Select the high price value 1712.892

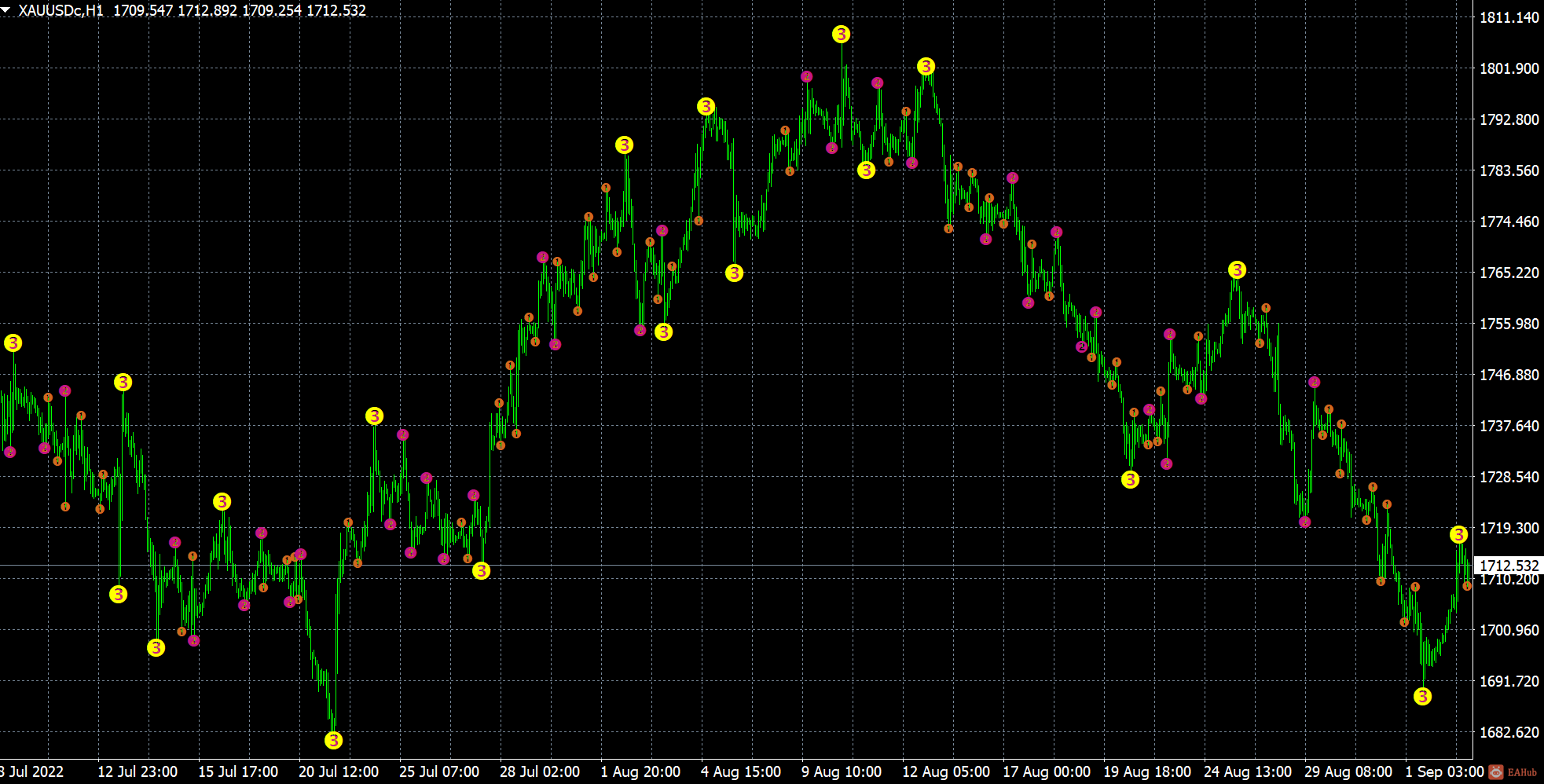(x=207, y=10)
